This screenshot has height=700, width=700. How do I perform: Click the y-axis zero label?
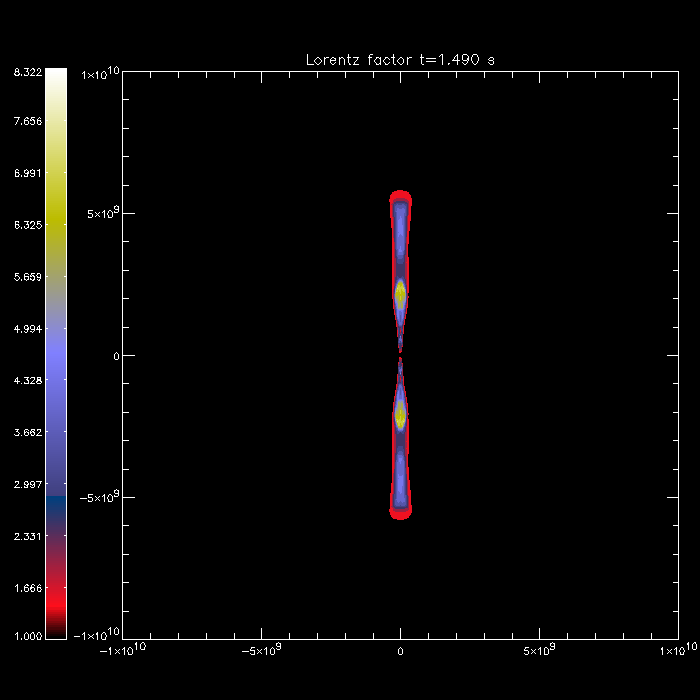tap(116, 356)
